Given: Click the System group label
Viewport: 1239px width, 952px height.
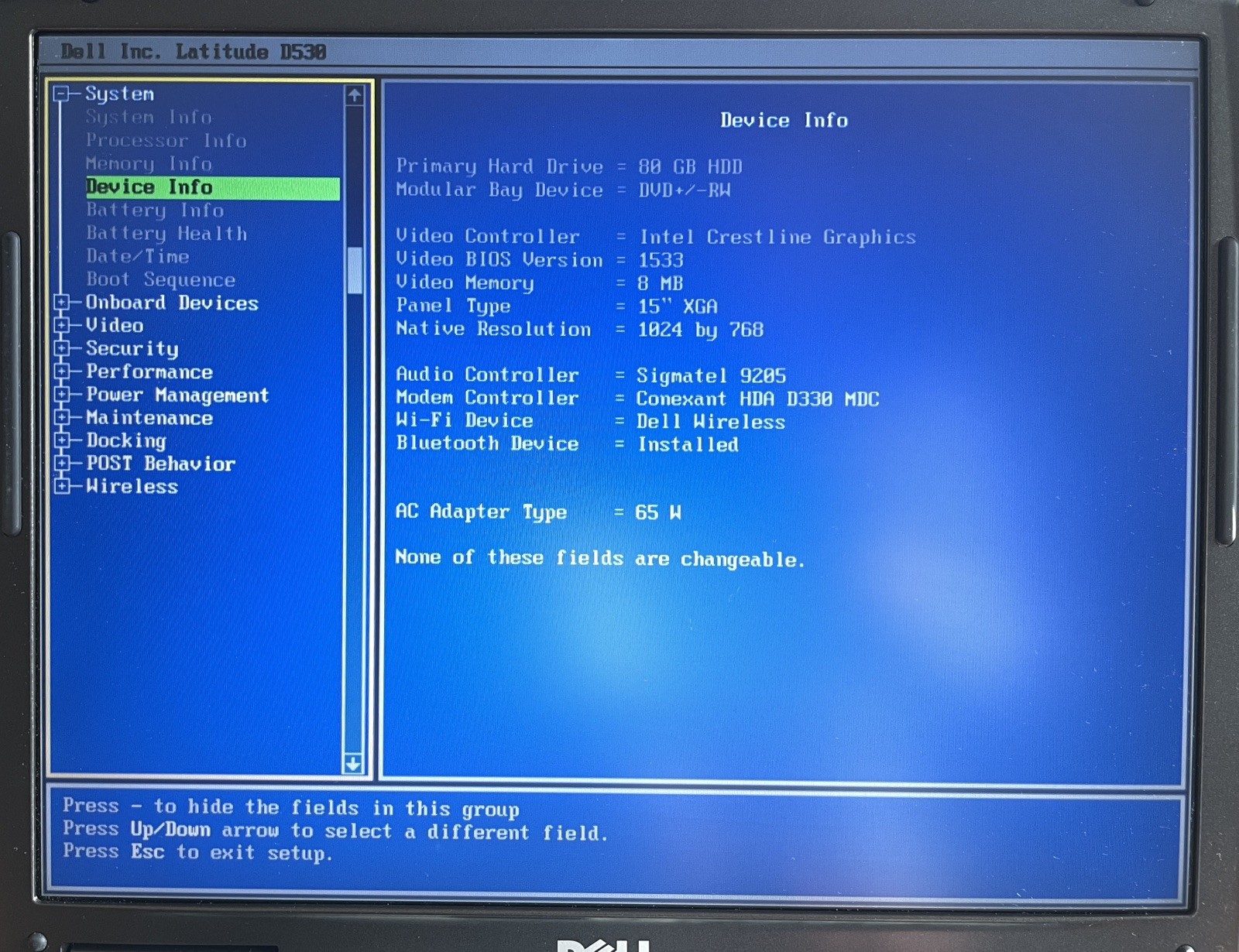Looking at the screenshot, I should point(119,94).
